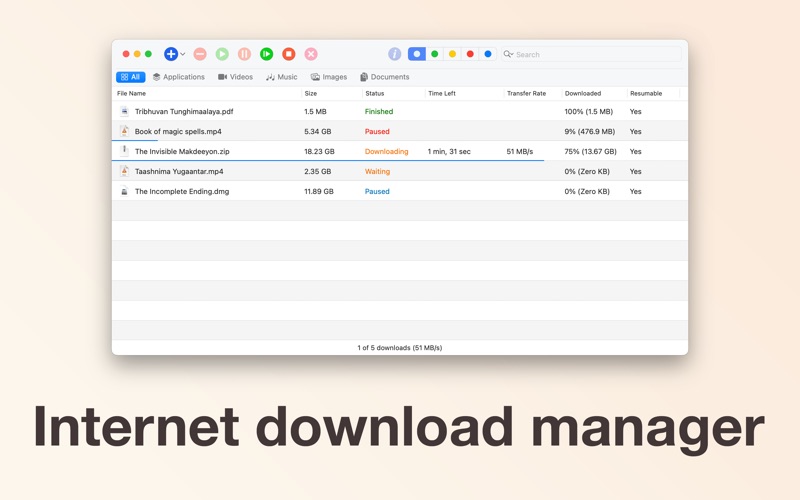Click the blue Paused status

(x=377, y=191)
